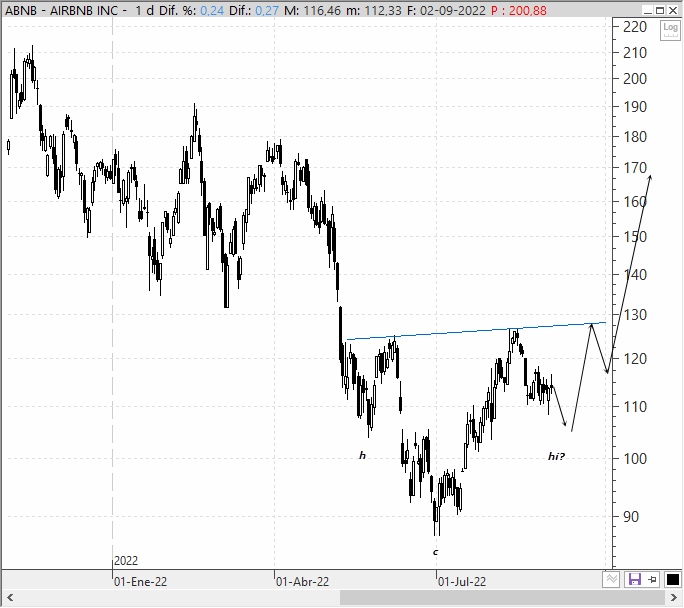
Task: Click the pin icon in the bottom toolbar
Action: pos(653,580)
